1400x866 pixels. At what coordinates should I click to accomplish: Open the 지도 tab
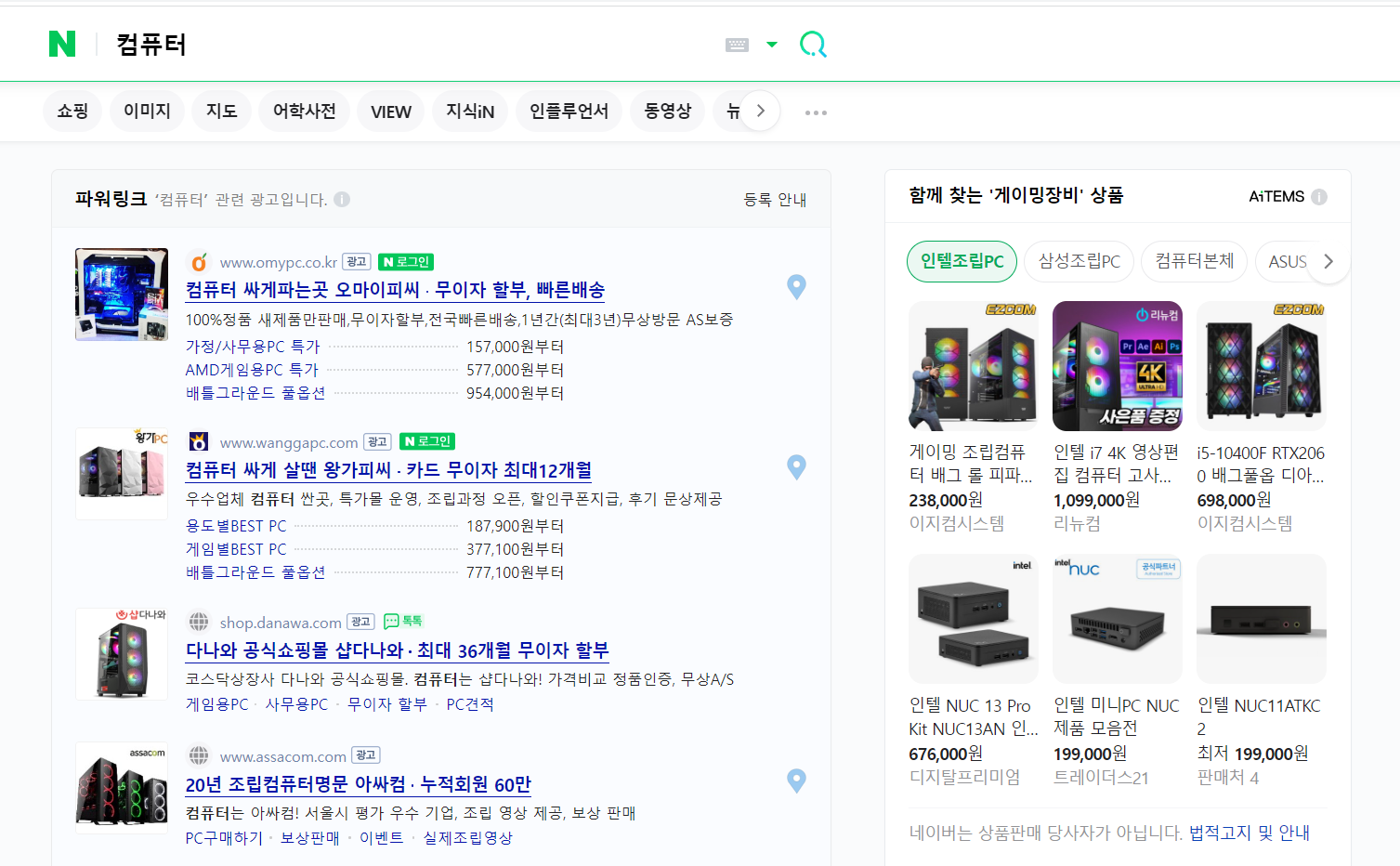tap(221, 112)
